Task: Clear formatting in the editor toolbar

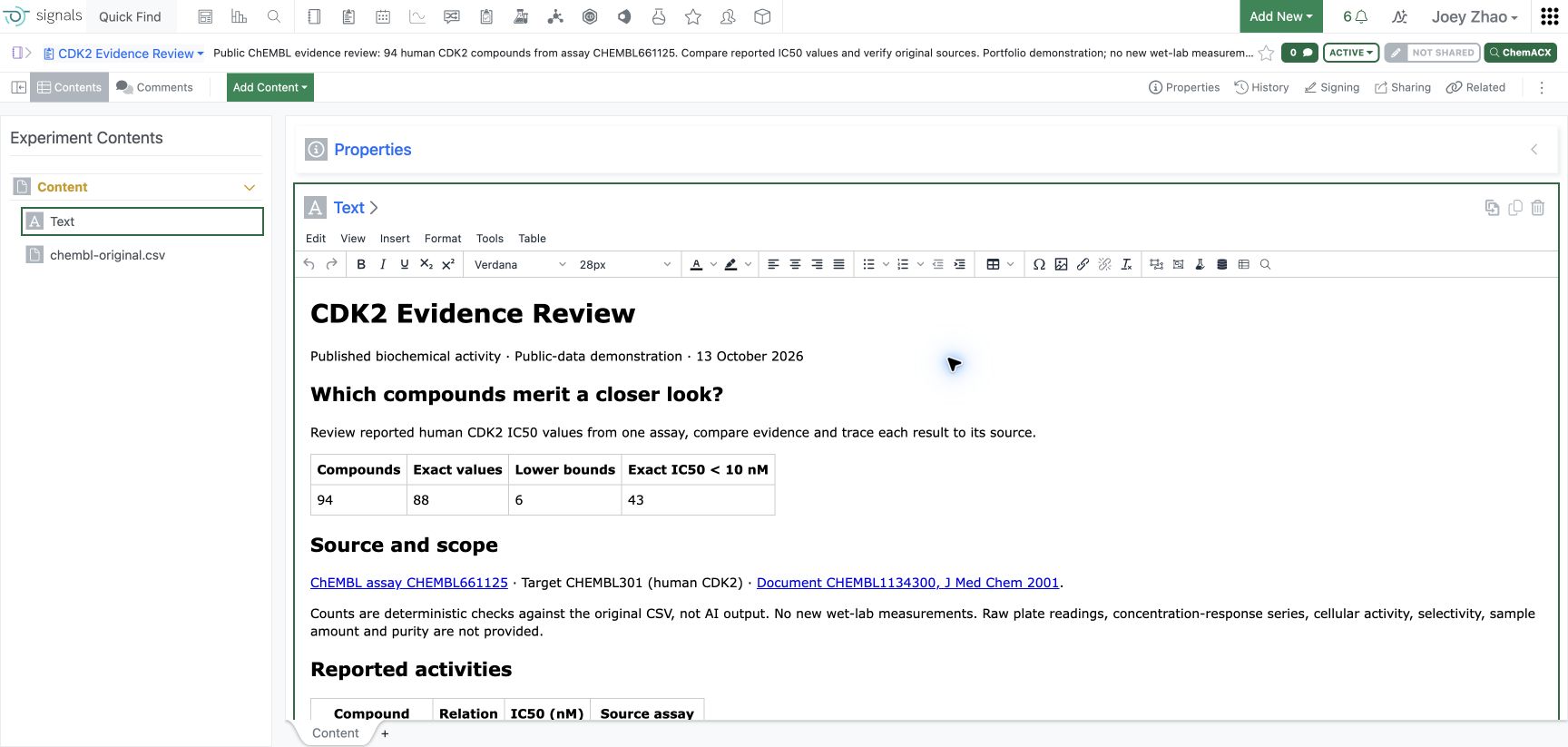Action: pyautogui.click(x=1126, y=264)
